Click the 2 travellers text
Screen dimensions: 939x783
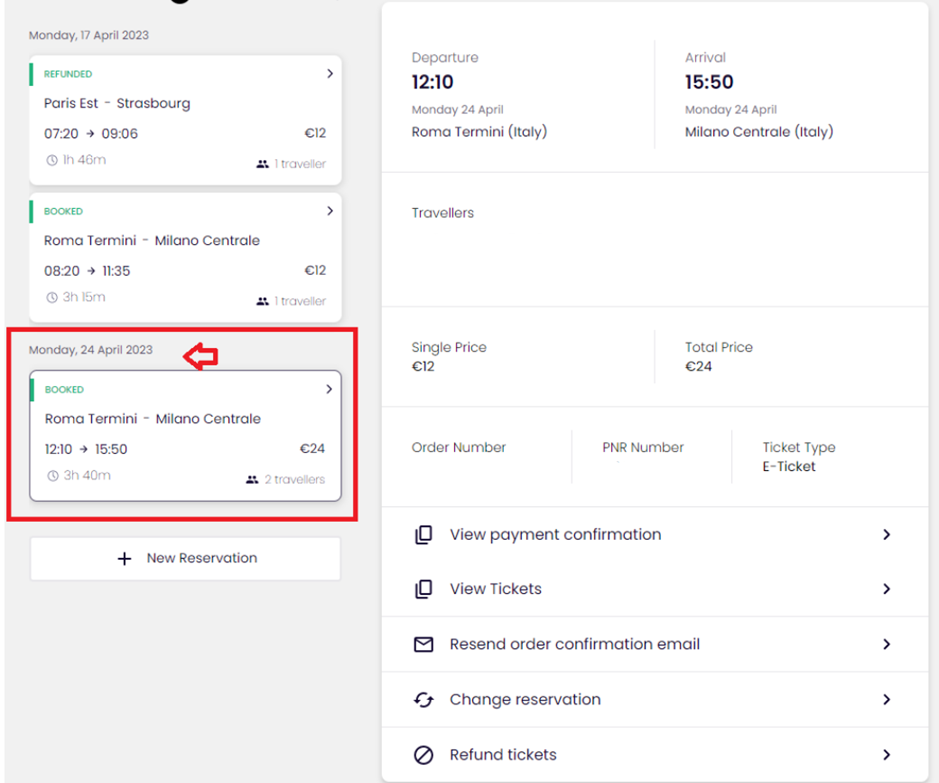295,479
